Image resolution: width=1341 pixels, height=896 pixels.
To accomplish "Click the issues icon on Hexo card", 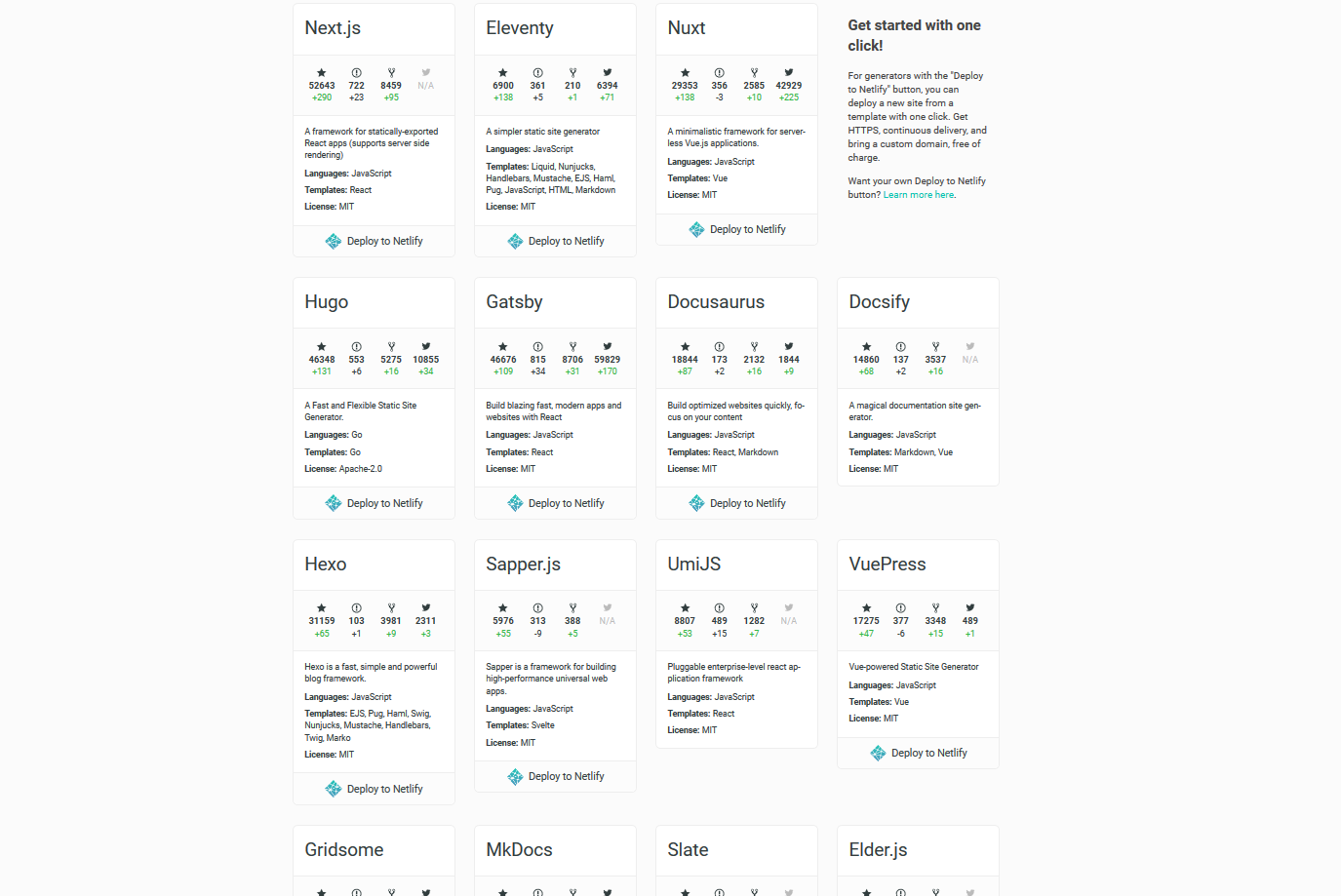I will click(x=357, y=608).
